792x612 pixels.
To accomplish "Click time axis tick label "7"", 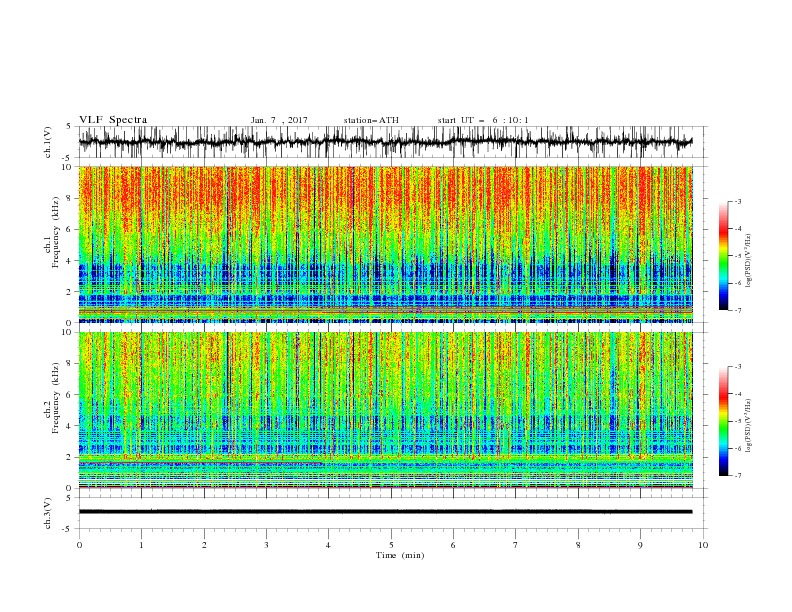I will [x=516, y=545].
